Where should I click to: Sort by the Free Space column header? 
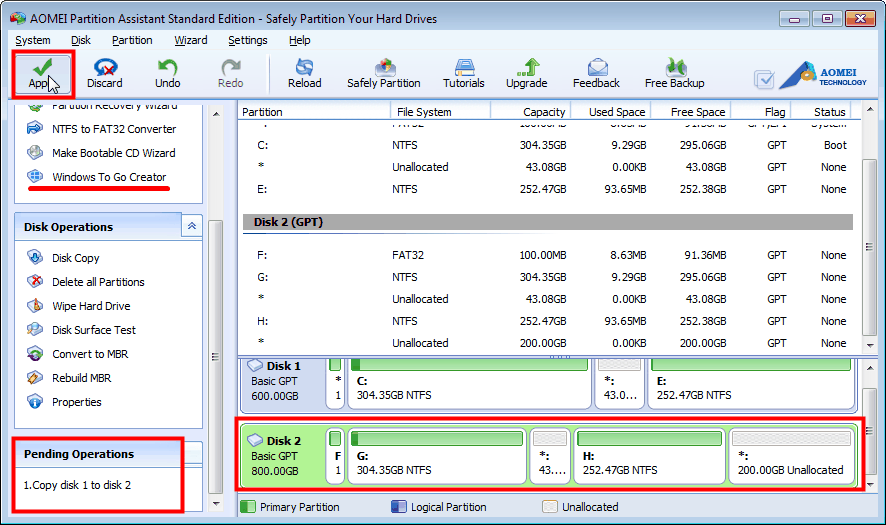(x=691, y=111)
